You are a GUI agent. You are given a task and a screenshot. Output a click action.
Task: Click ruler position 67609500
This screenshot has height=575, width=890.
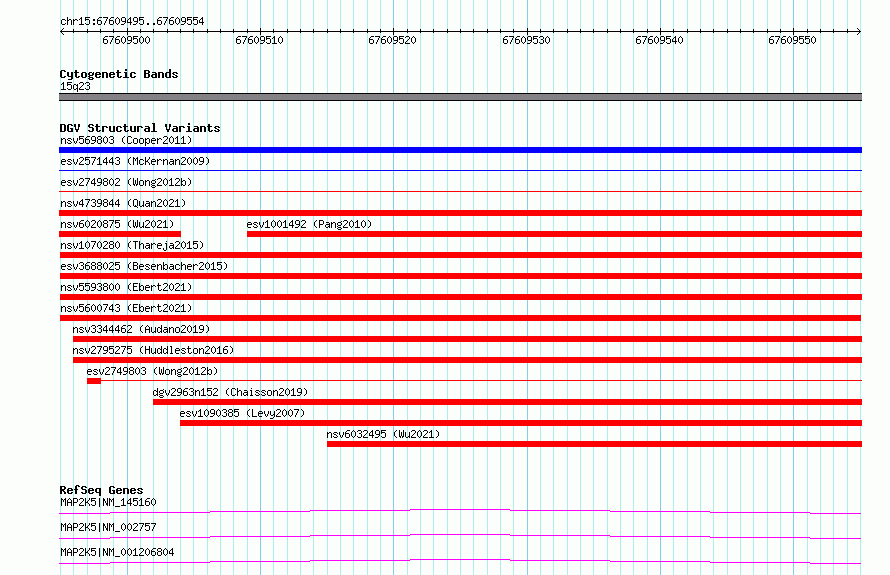127,40
